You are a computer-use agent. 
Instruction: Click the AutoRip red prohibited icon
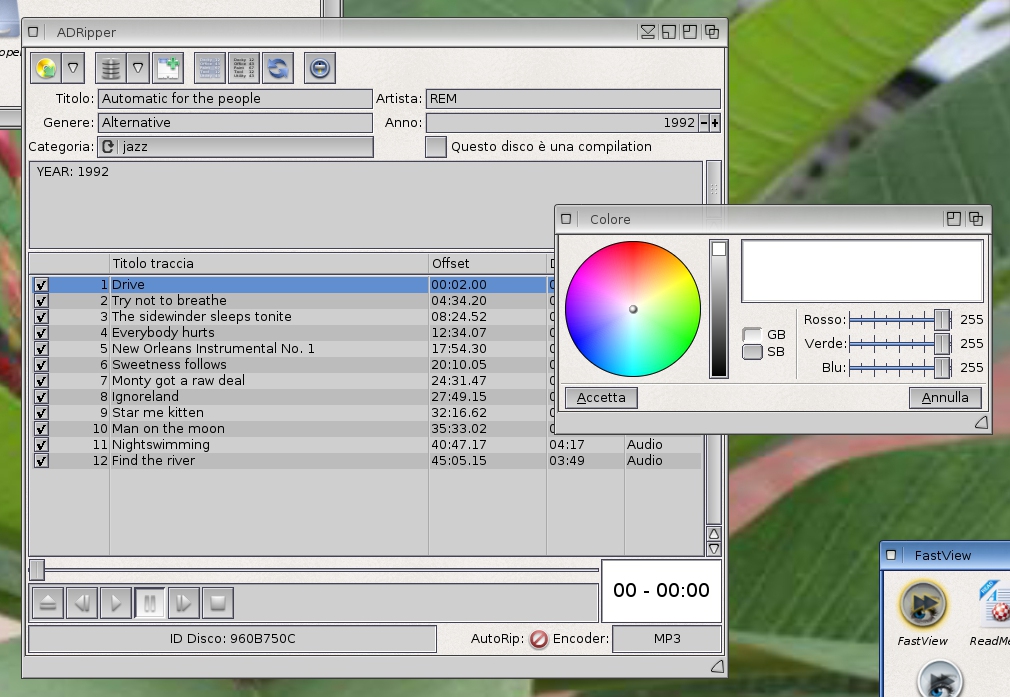538,639
